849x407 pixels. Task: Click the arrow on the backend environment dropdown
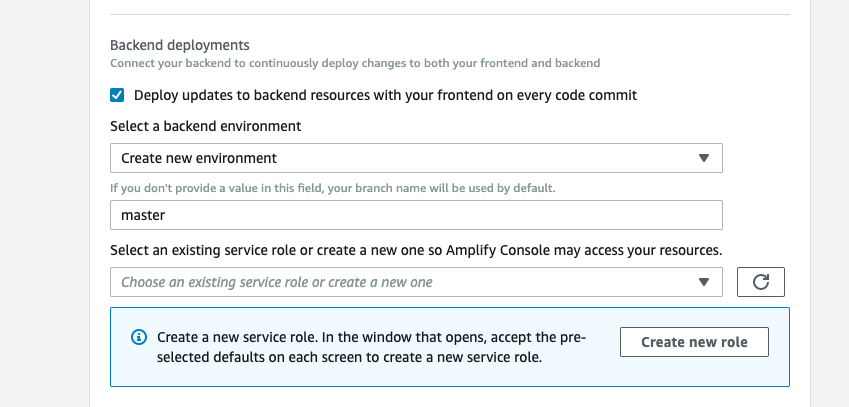[x=703, y=158]
